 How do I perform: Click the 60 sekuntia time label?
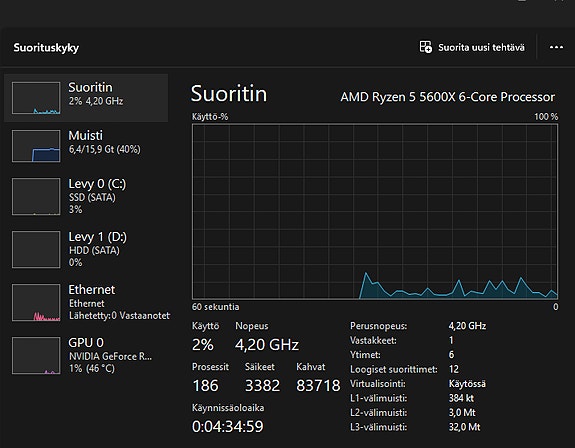point(216,307)
